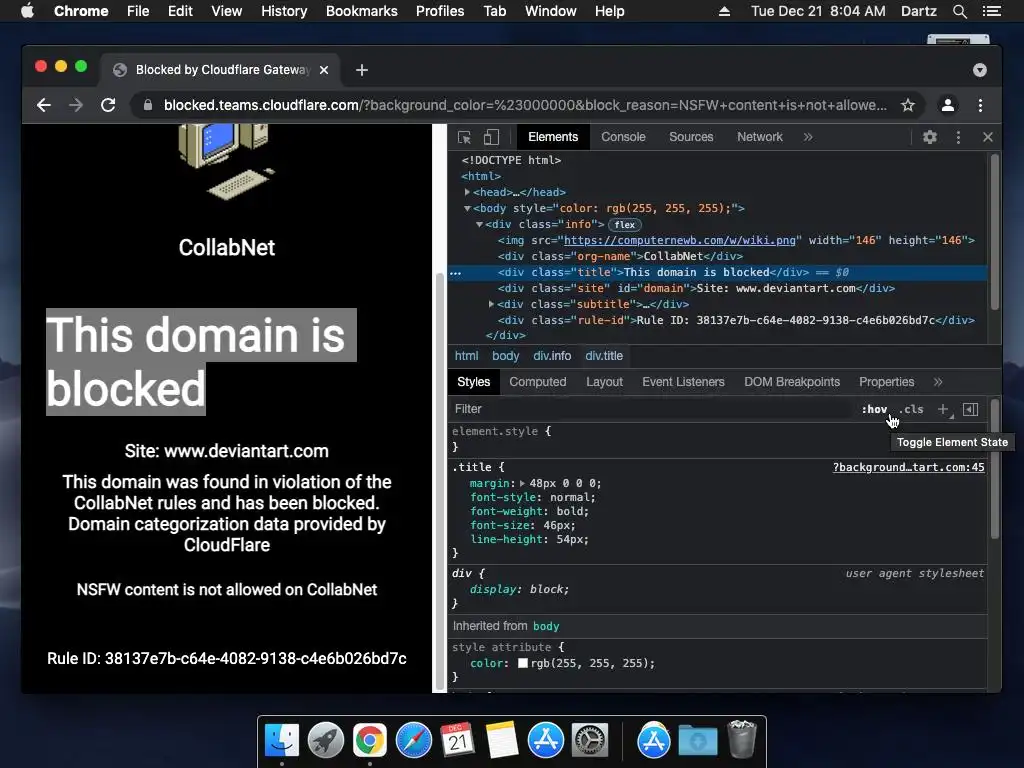Toggle the .cls element classes pane
Viewport: 1024px width, 768px height.
(912, 409)
